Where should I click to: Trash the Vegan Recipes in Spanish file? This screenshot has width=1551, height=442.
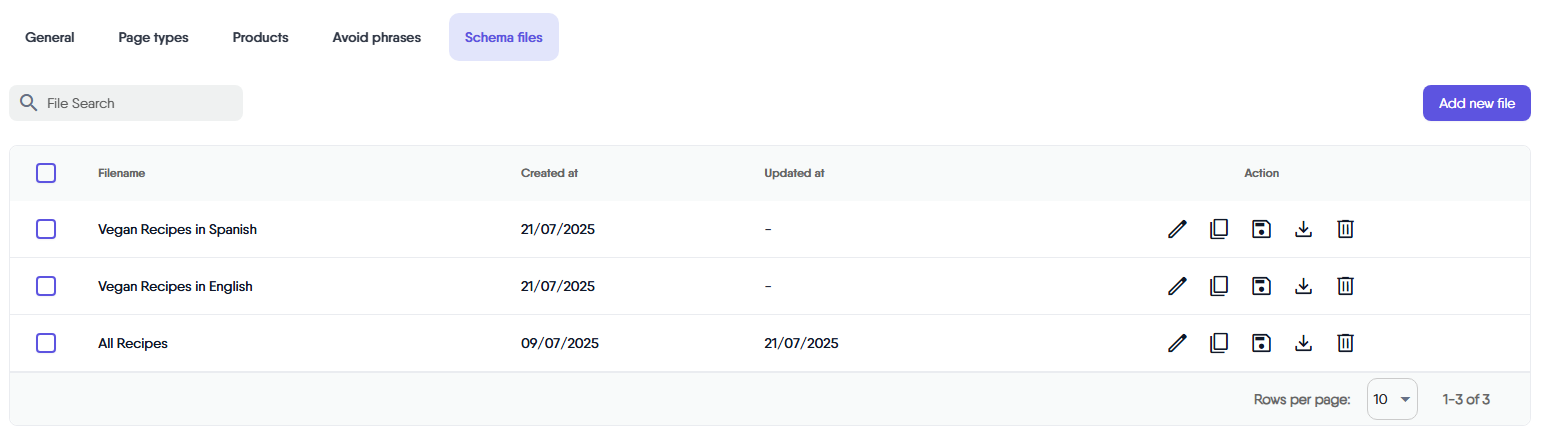1345,229
